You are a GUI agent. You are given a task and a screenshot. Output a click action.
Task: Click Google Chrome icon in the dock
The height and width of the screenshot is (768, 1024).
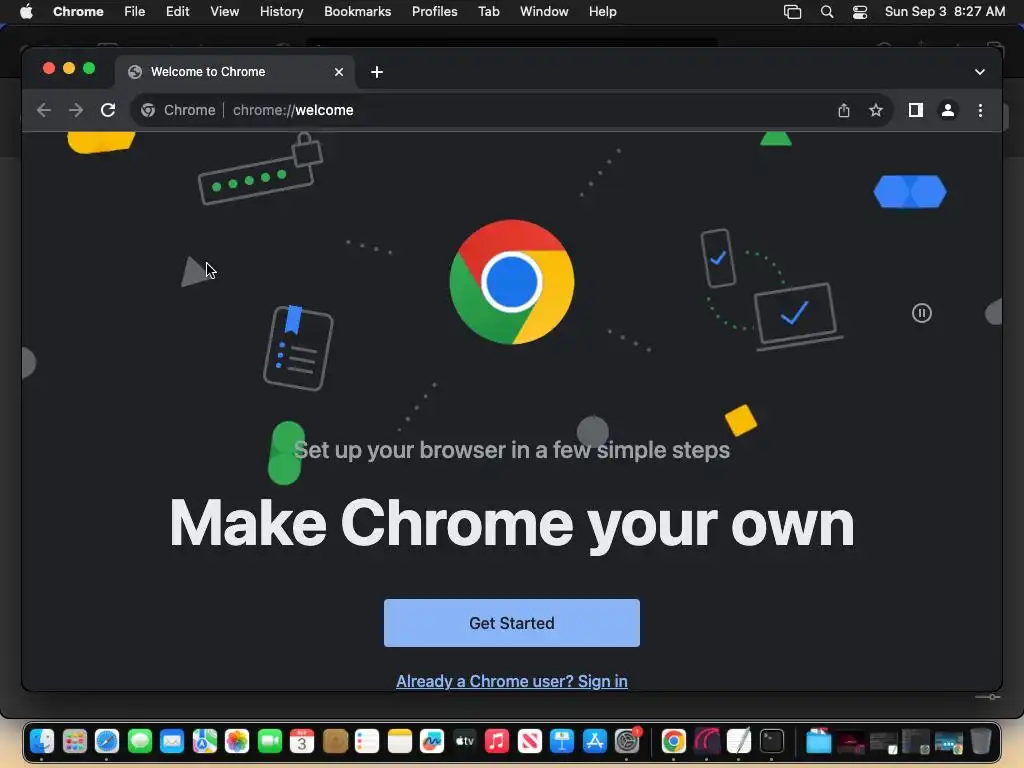click(673, 741)
